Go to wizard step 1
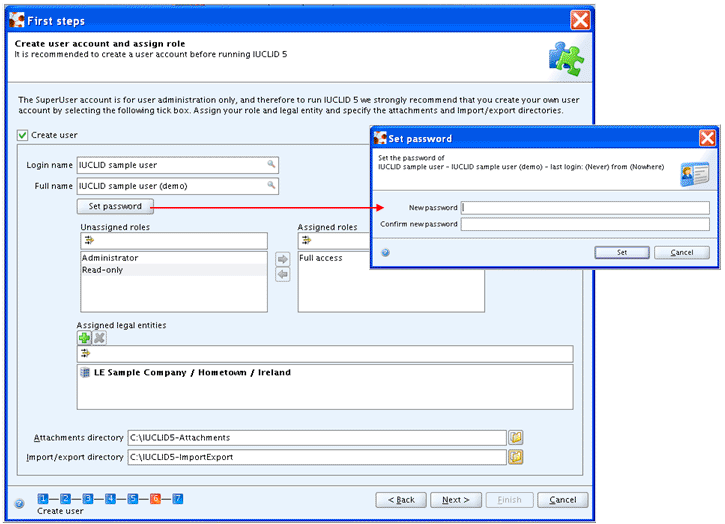This screenshot has height=524, width=725. 43,499
